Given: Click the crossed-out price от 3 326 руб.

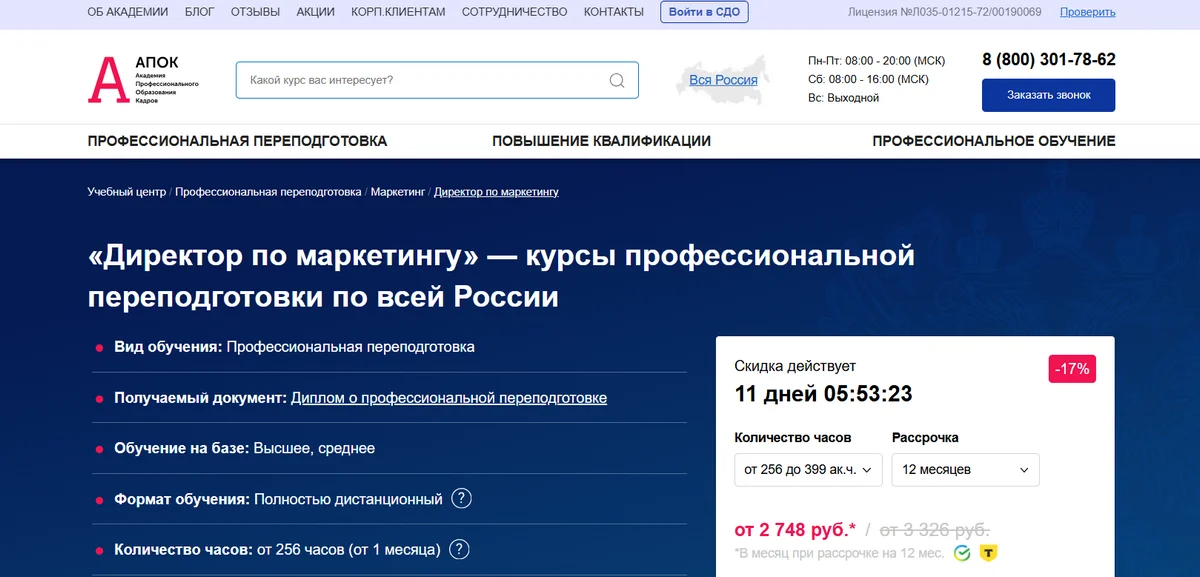Looking at the screenshot, I should [x=934, y=528].
